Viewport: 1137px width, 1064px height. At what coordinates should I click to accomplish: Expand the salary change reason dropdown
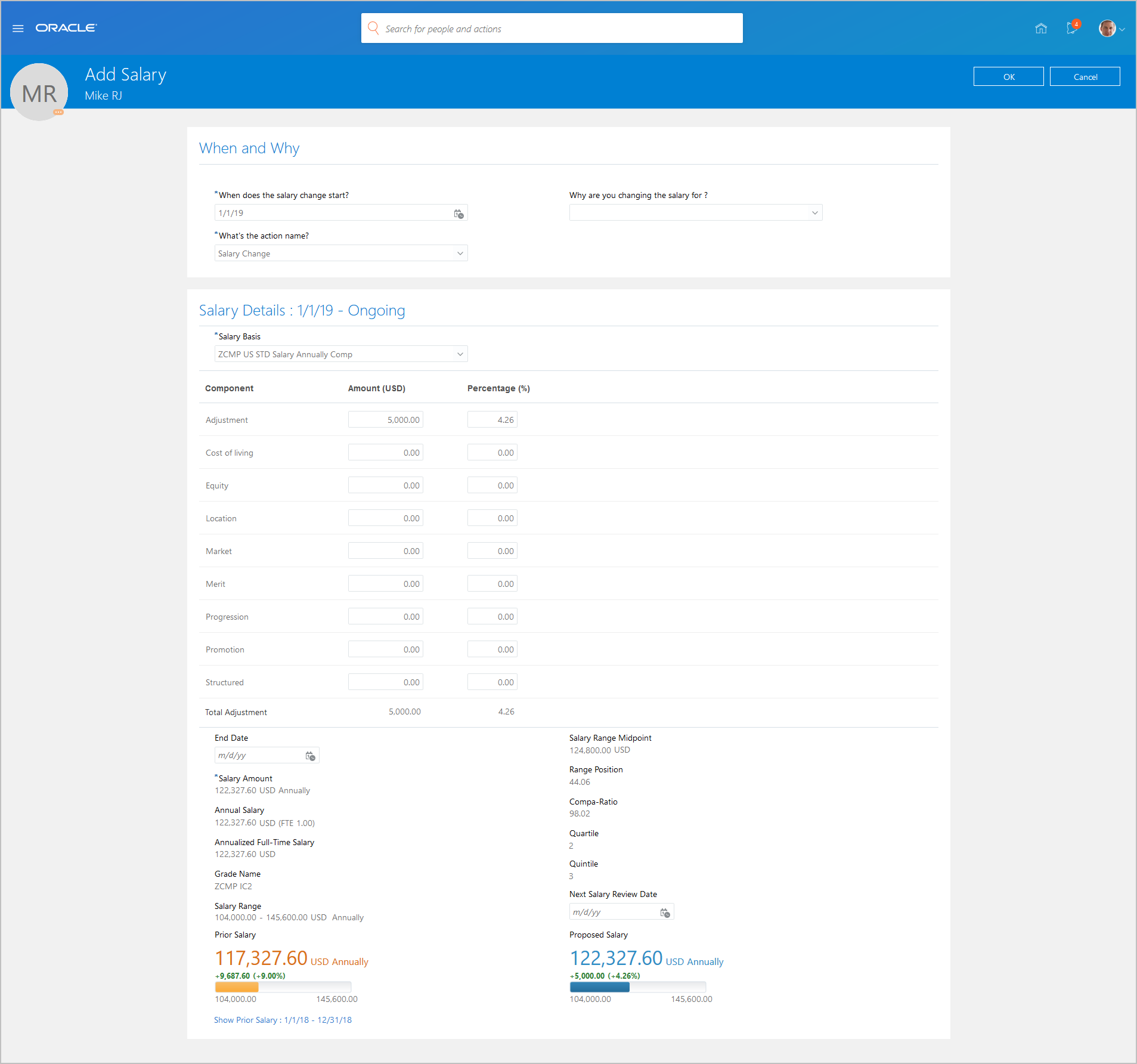point(814,213)
